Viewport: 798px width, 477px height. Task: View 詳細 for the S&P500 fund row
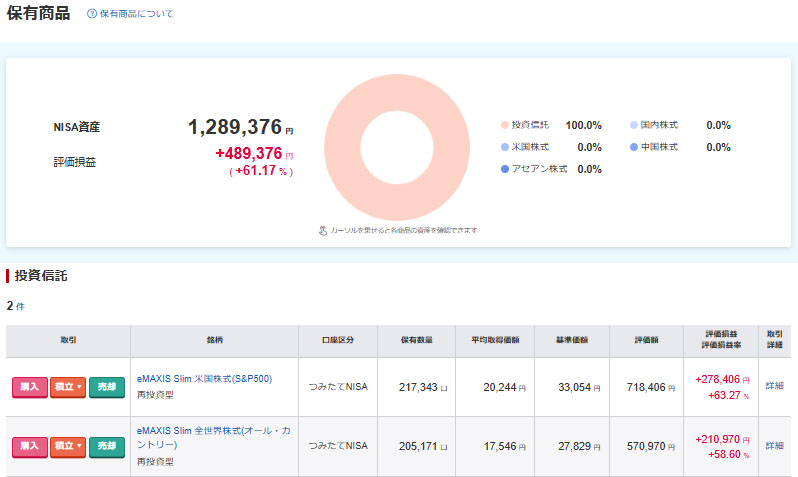[775, 386]
